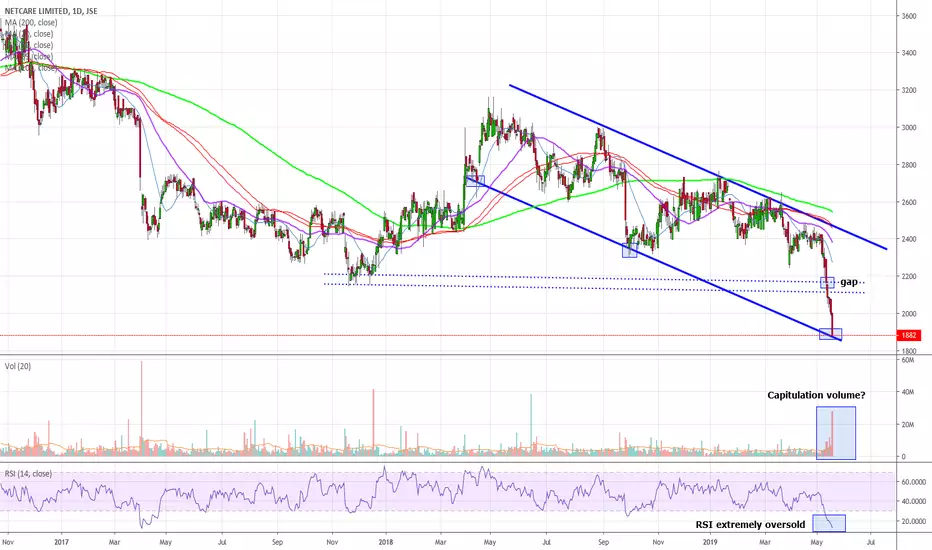Click the 3400 price axis label

click(x=909, y=53)
